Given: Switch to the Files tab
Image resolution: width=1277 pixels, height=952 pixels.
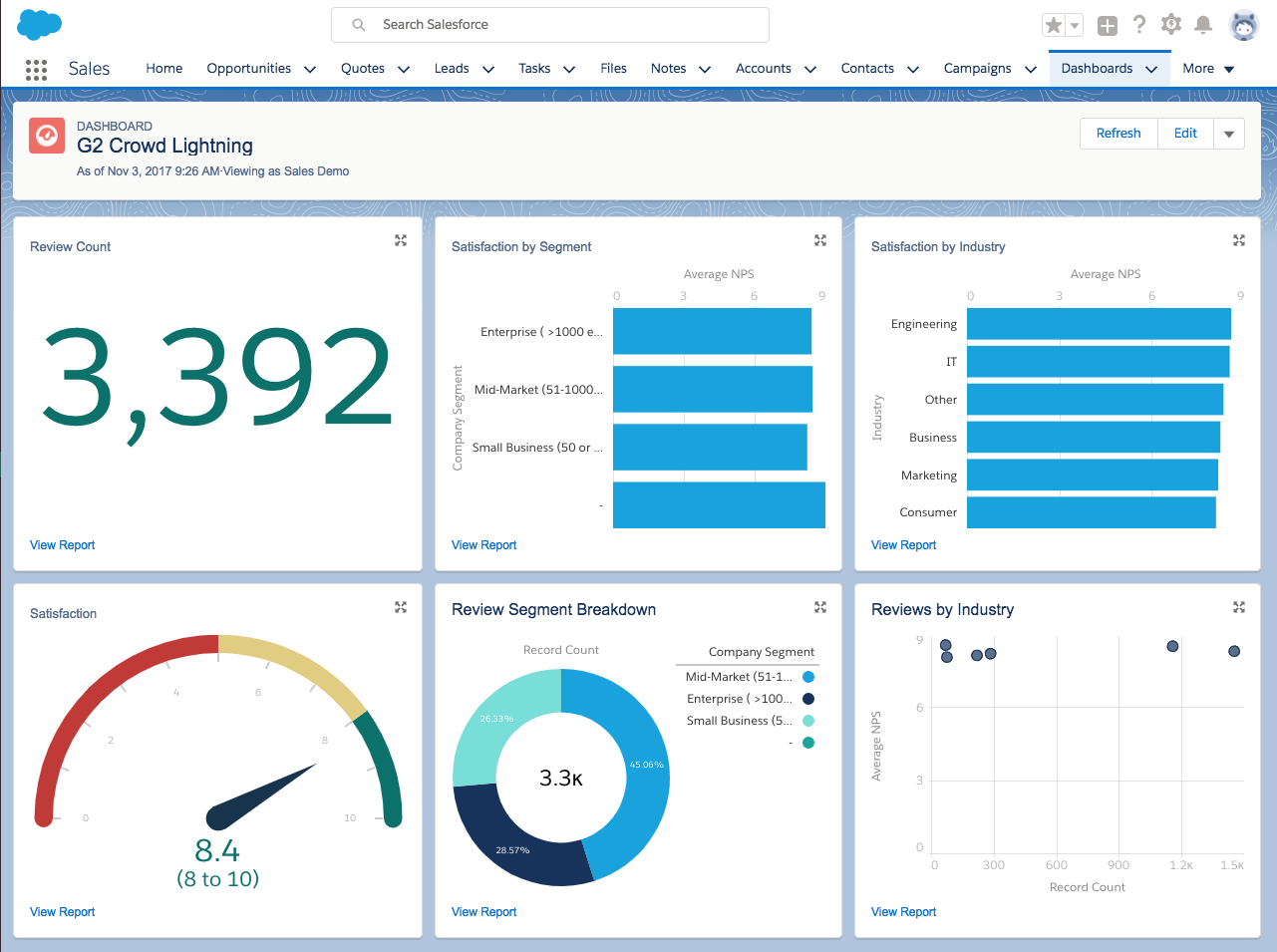Looking at the screenshot, I should tap(613, 69).
